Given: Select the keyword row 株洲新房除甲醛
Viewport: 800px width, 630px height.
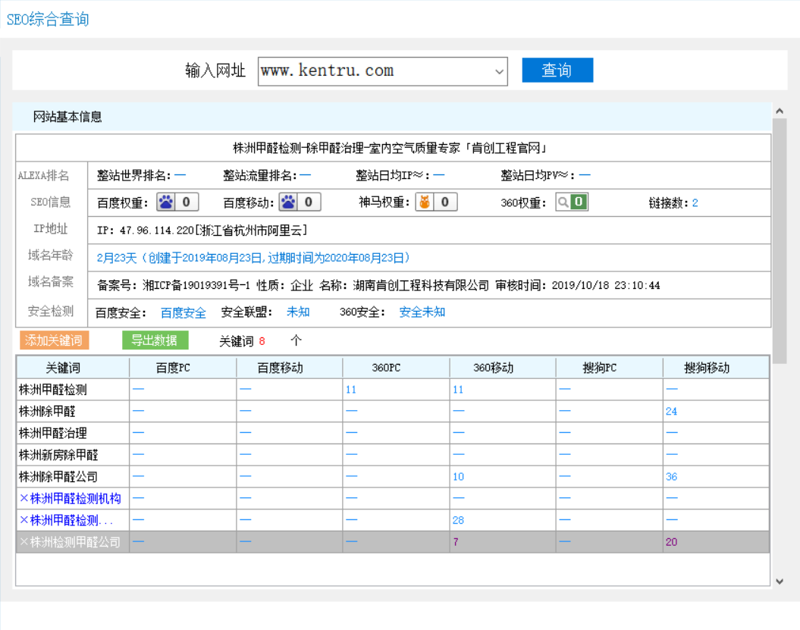Looking at the screenshot, I should click(x=393, y=455).
